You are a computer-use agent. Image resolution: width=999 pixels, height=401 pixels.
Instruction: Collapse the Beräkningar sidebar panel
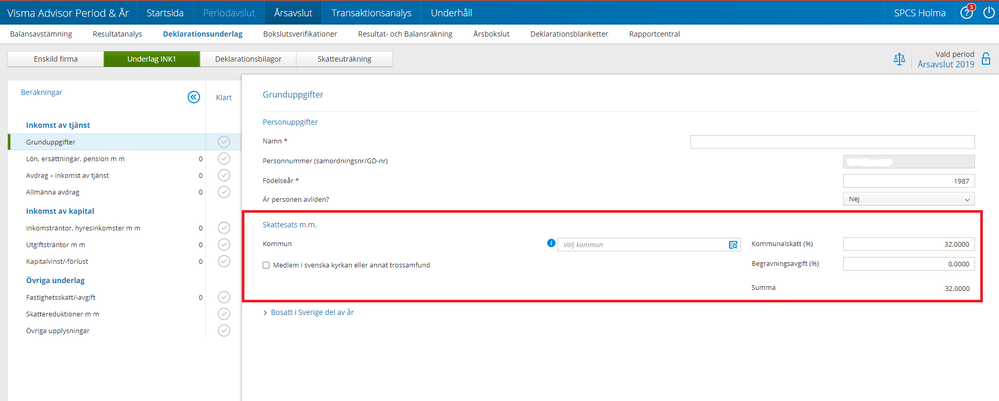click(x=193, y=97)
